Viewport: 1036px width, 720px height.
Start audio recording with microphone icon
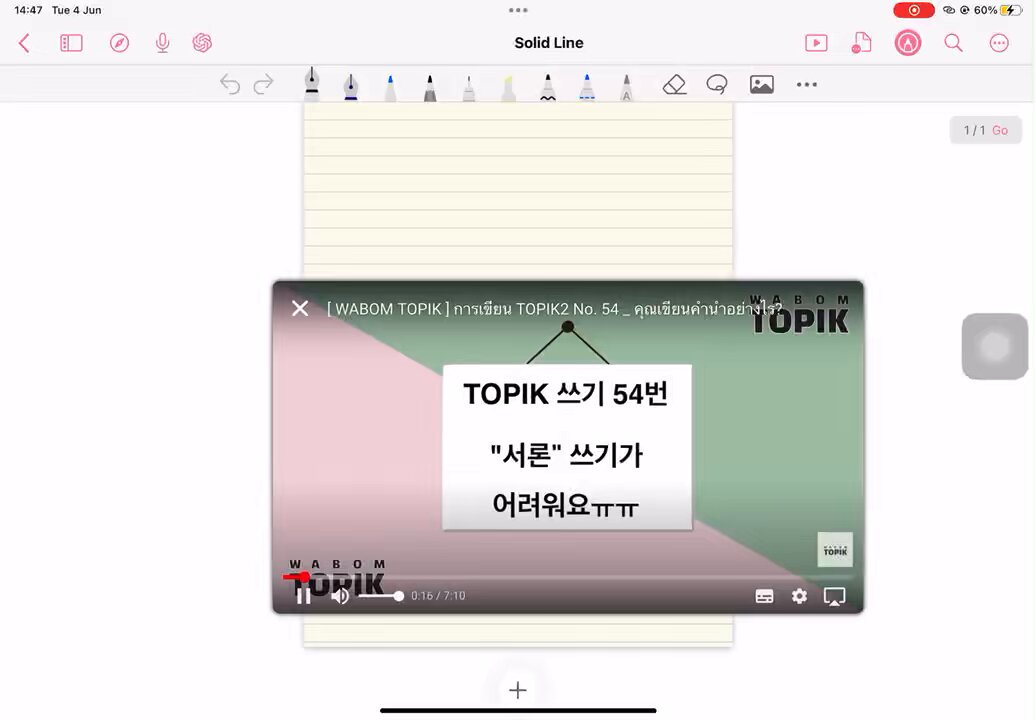pos(163,44)
